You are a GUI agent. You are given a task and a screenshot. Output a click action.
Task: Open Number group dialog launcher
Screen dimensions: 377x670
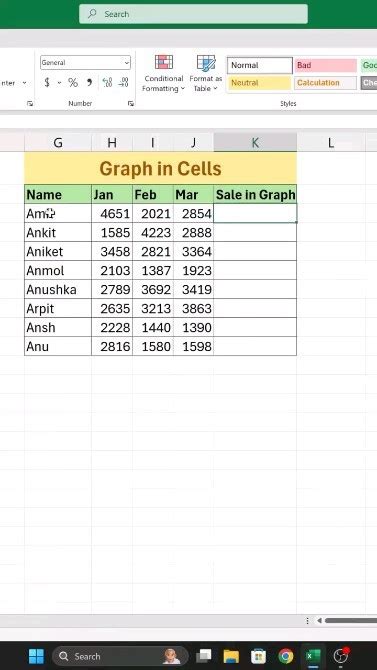point(131,103)
